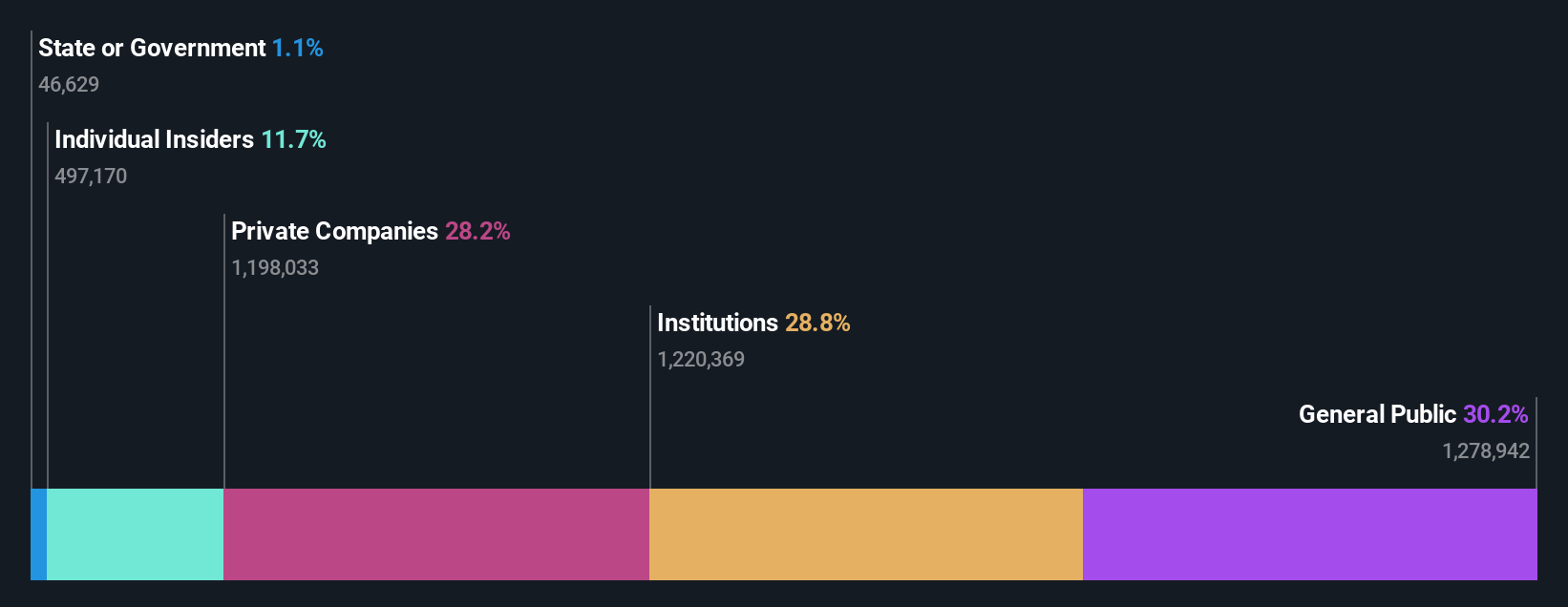
Task: Click the 497,170 share count
Action: click(x=91, y=176)
